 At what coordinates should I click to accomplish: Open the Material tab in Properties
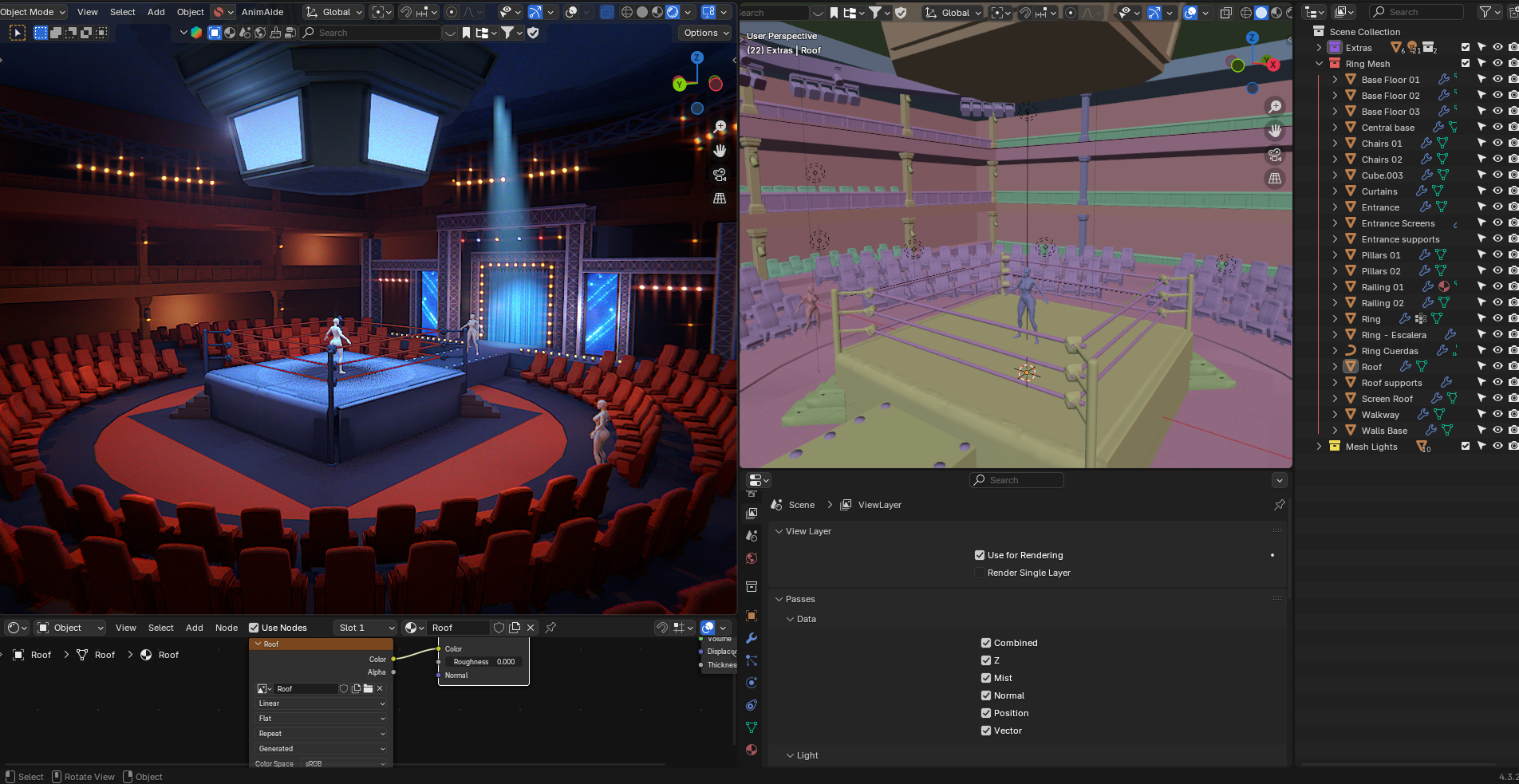click(x=752, y=750)
